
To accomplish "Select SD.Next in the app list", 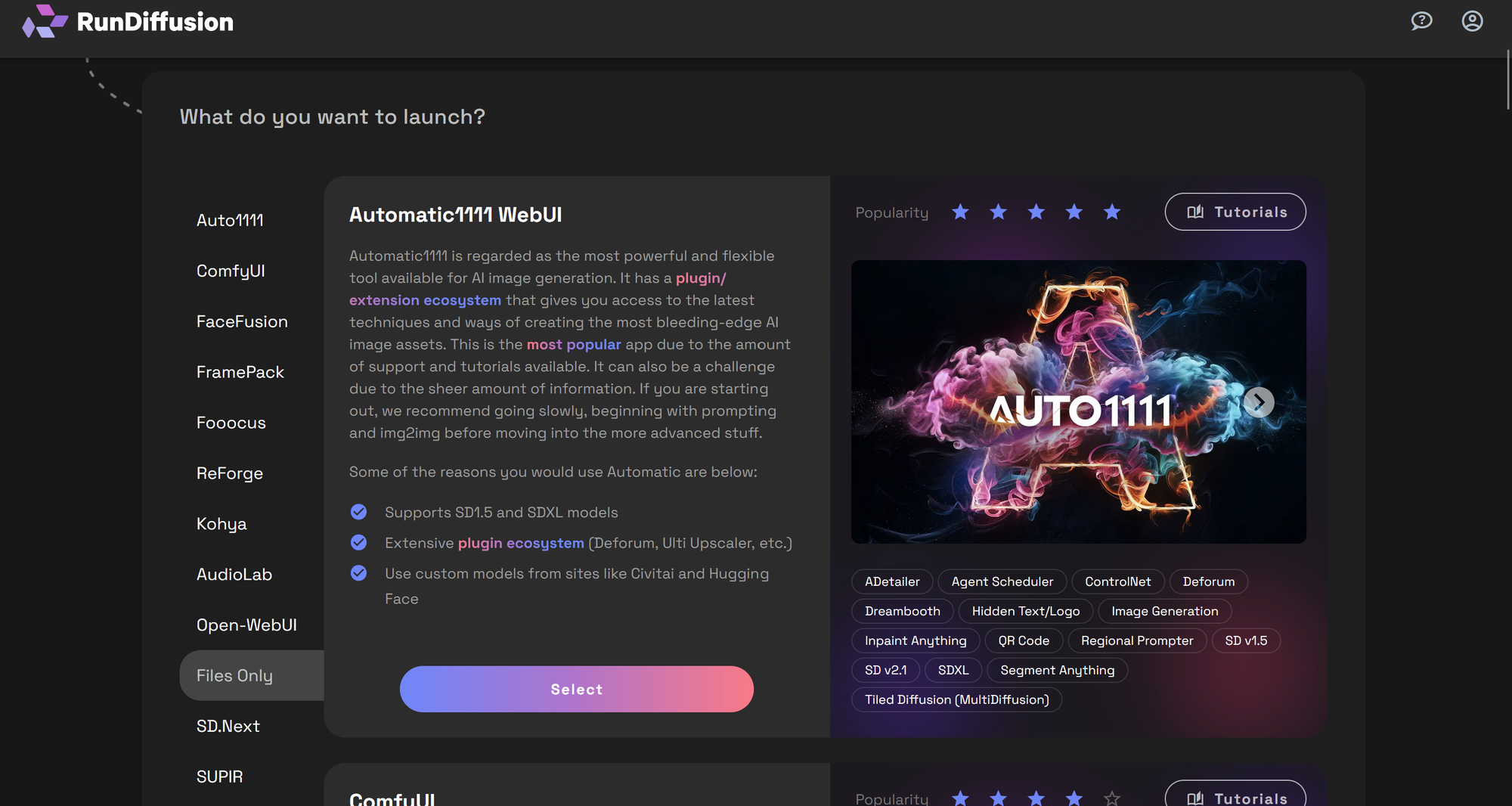I will tap(228, 726).
